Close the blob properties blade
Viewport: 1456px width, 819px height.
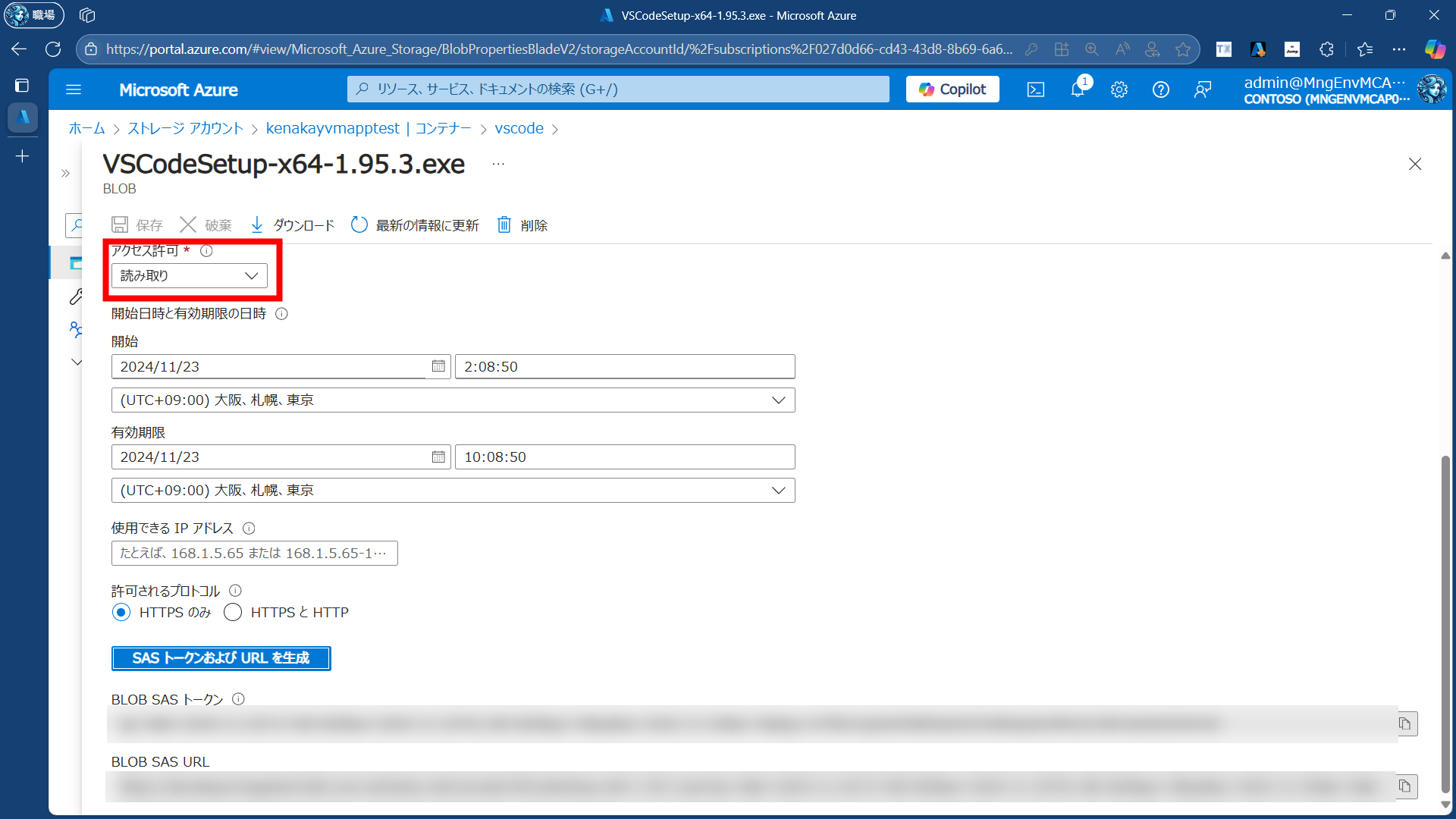pos(1415,164)
